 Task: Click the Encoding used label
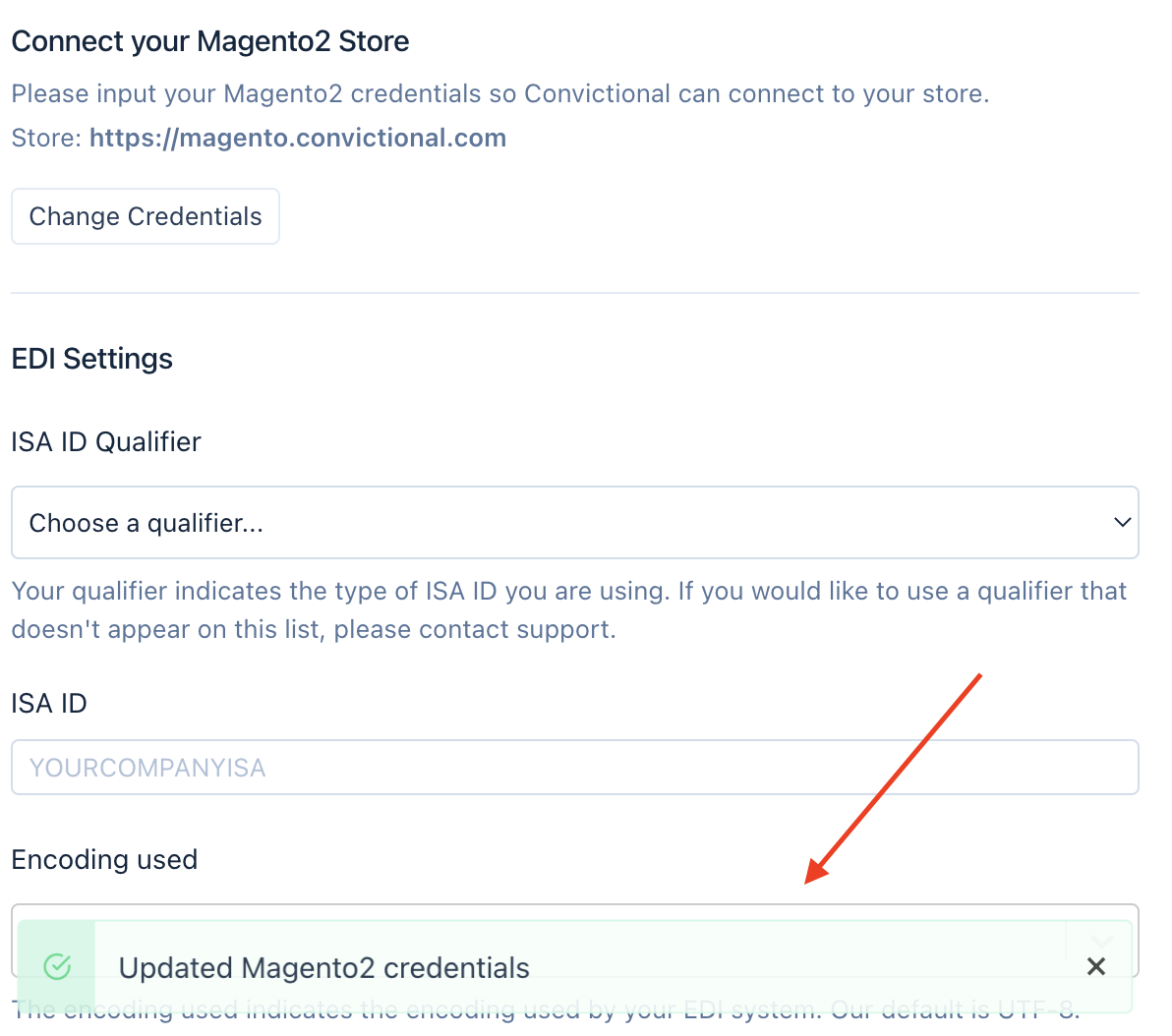point(104,860)
